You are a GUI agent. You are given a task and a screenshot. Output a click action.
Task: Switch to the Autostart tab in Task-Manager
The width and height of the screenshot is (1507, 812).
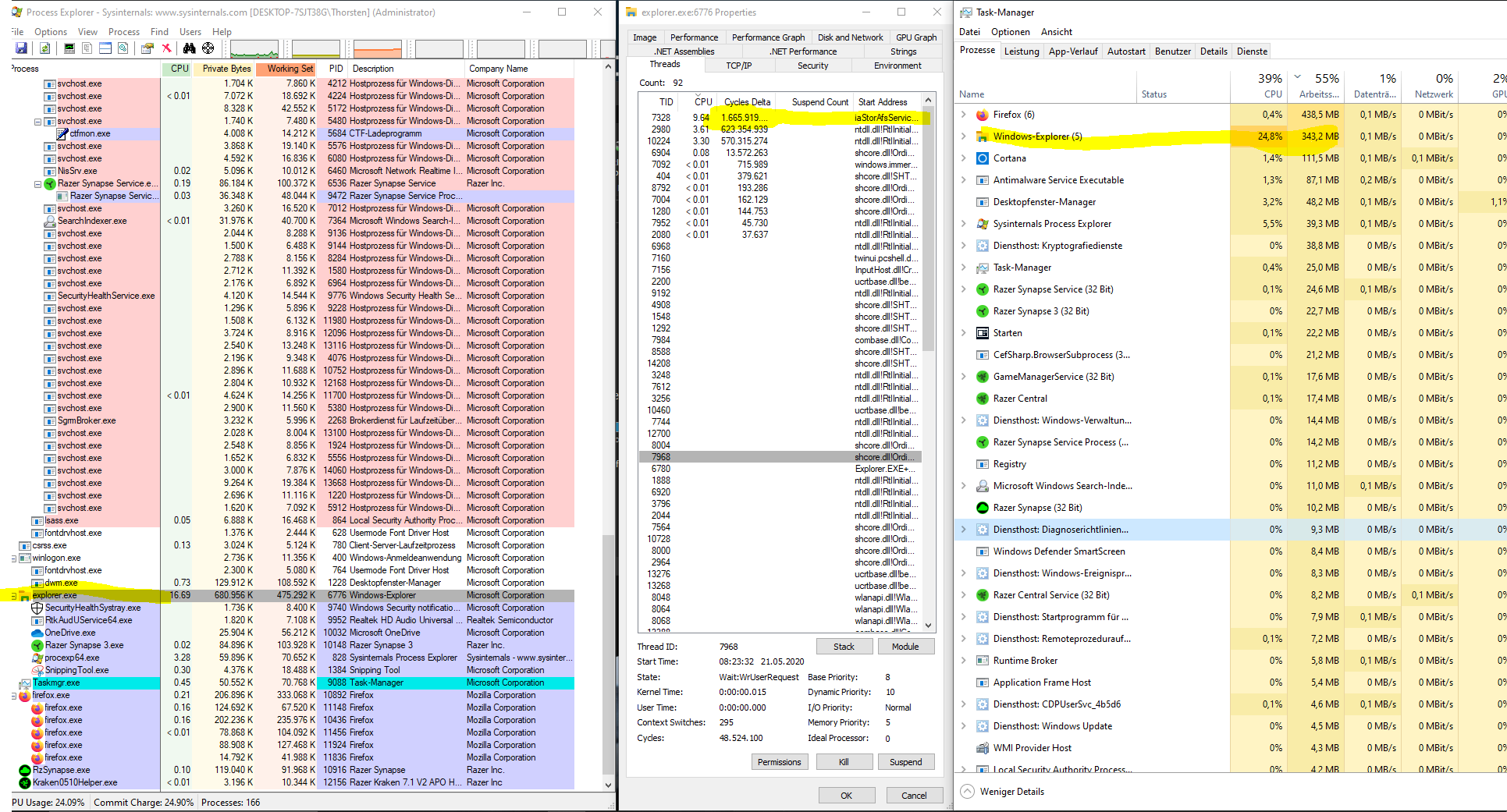(x=1126, y=51)
